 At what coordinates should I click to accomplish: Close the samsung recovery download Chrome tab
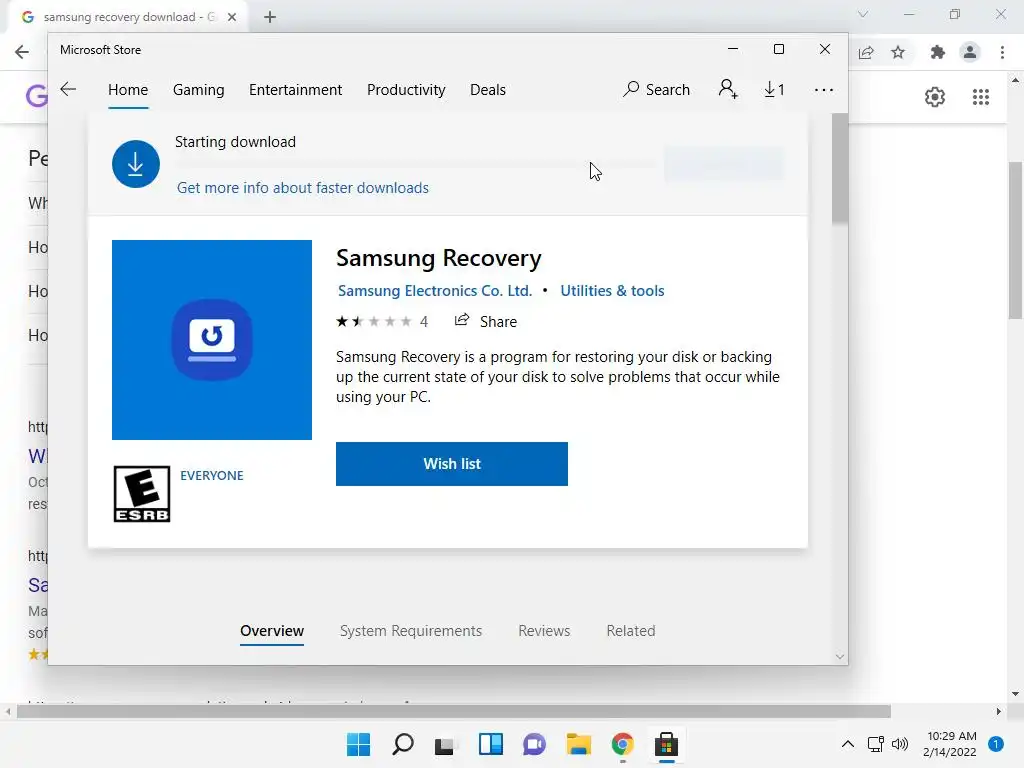[x=232, y=17]
